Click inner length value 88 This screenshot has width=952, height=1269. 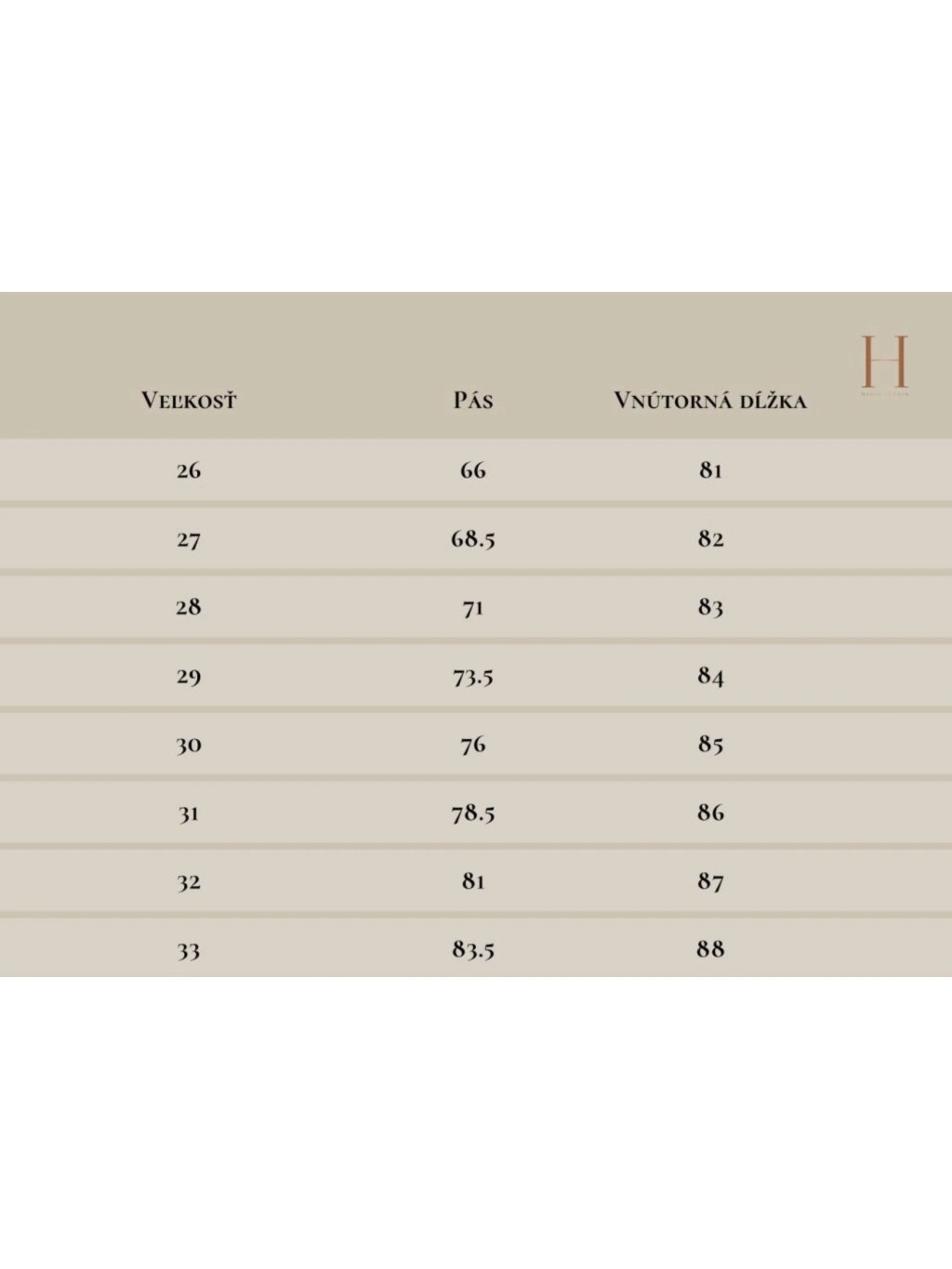click(711, 950)
